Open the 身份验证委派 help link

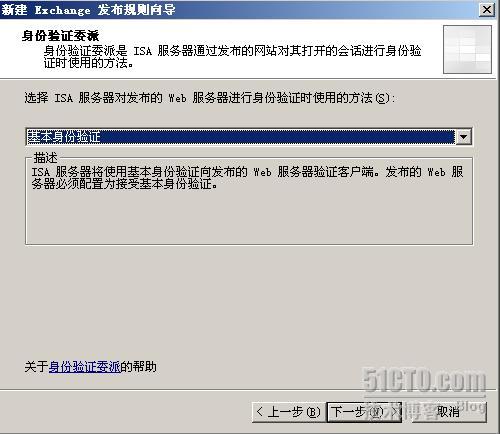[x=84, y=367]
